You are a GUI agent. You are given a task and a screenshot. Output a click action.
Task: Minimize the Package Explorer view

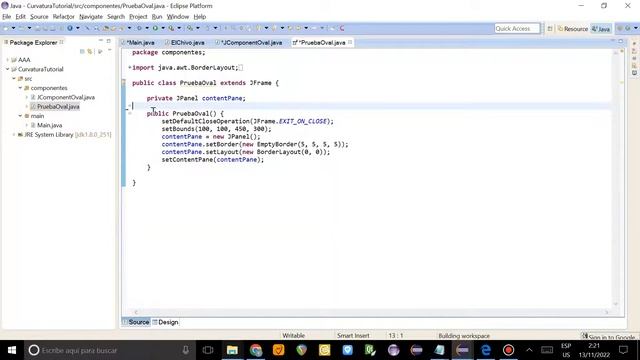tap(100, 41)
